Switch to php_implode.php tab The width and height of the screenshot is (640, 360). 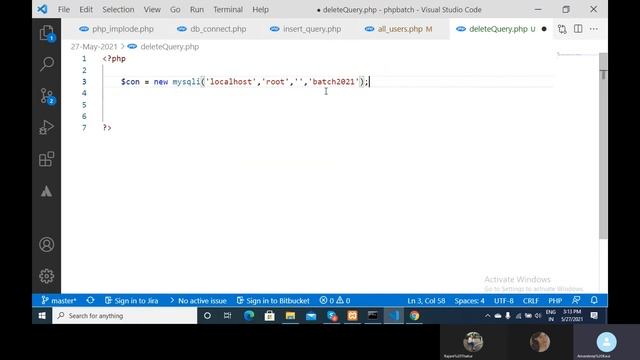(116, 29)
